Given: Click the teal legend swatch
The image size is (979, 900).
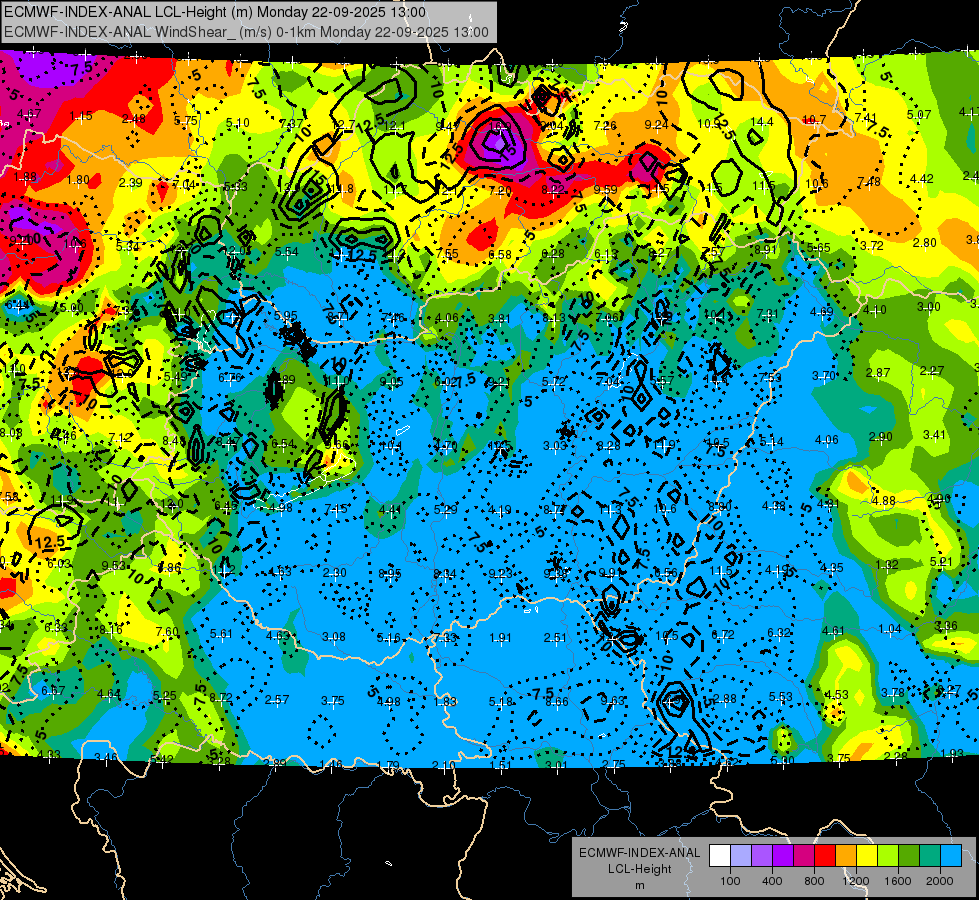Looking at the screenshot, I should 930,856.
